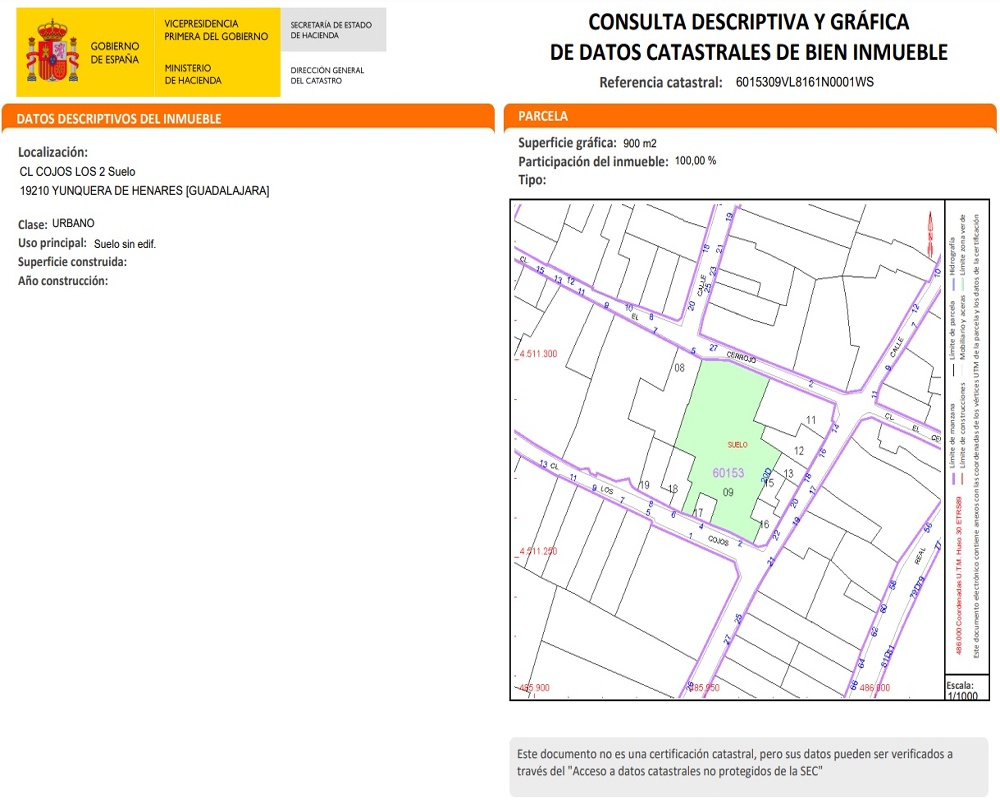Click parcel 19 on the cadastral map
This screenshot has width=1000, height=800.
coord(645,485)
